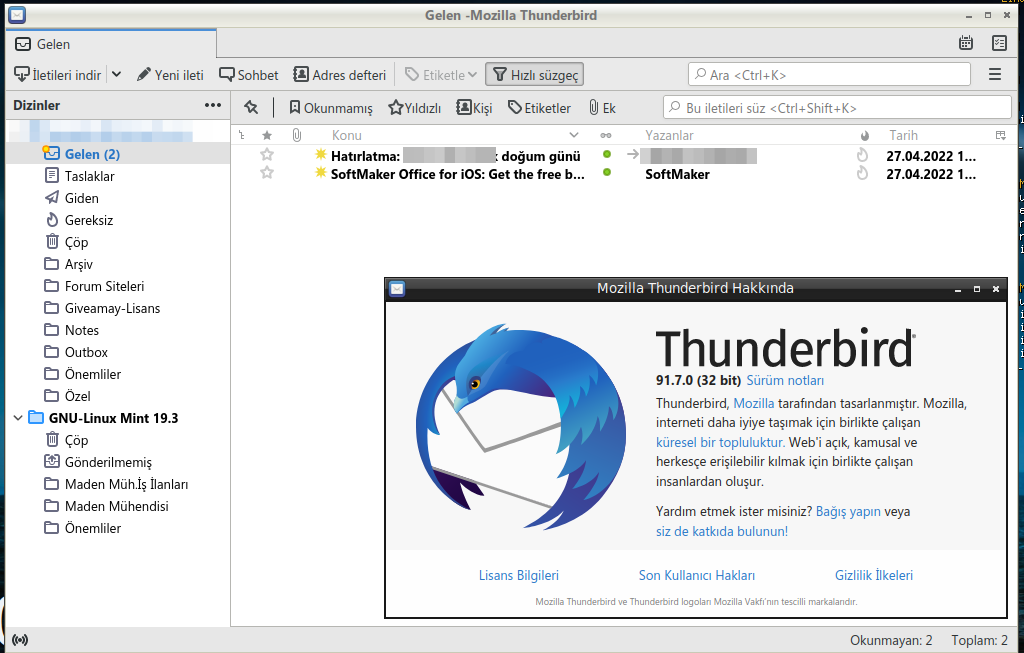Sort by the thread column icon
This screenshot has height=653, width=1024.
242,135
